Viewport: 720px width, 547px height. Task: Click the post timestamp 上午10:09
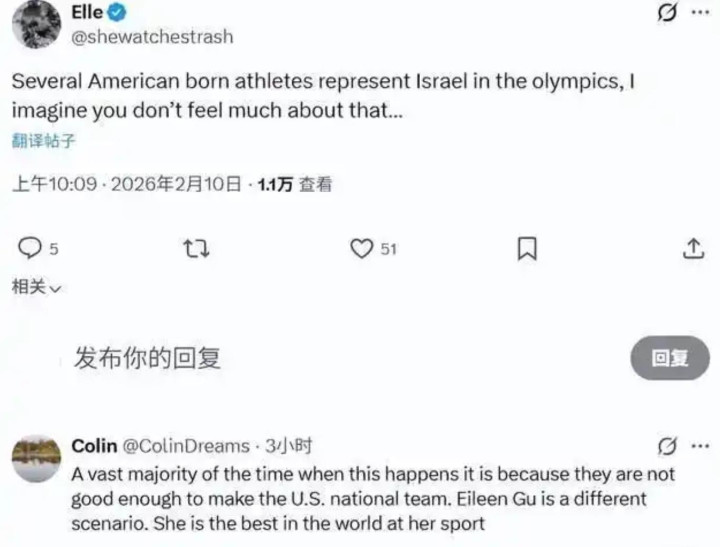[54, 184]
